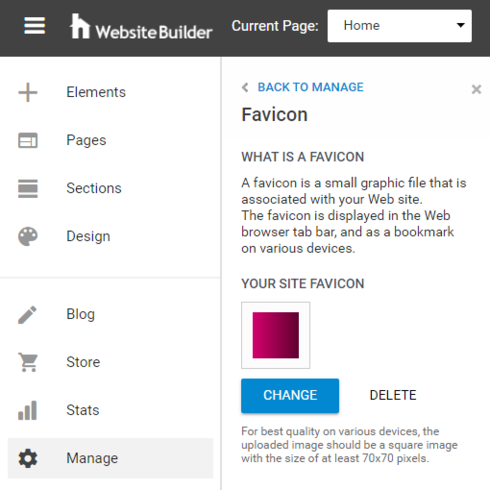This screenshot has width=490, height=490.
Task: Click the blue CHANGE button
Action: (290, 396)
